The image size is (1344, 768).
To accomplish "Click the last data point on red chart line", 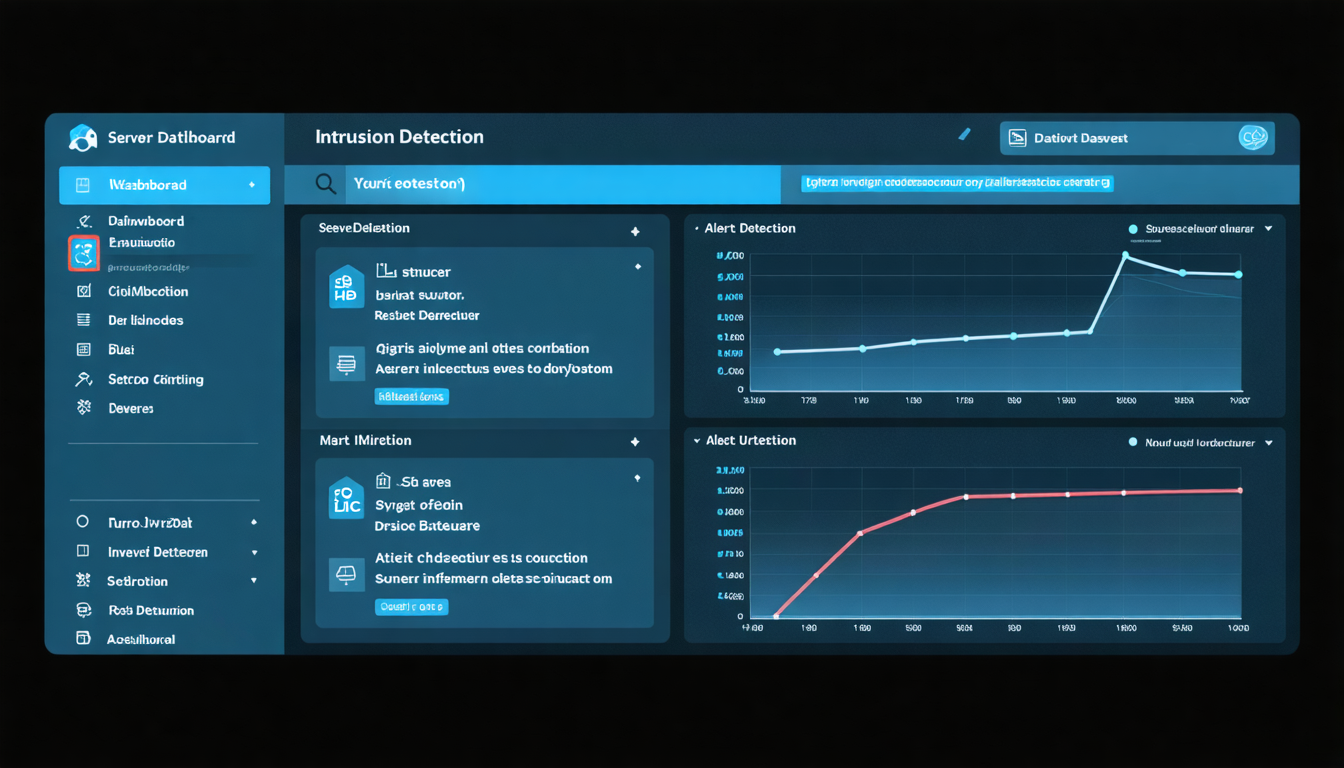I will coord(1240,490).
